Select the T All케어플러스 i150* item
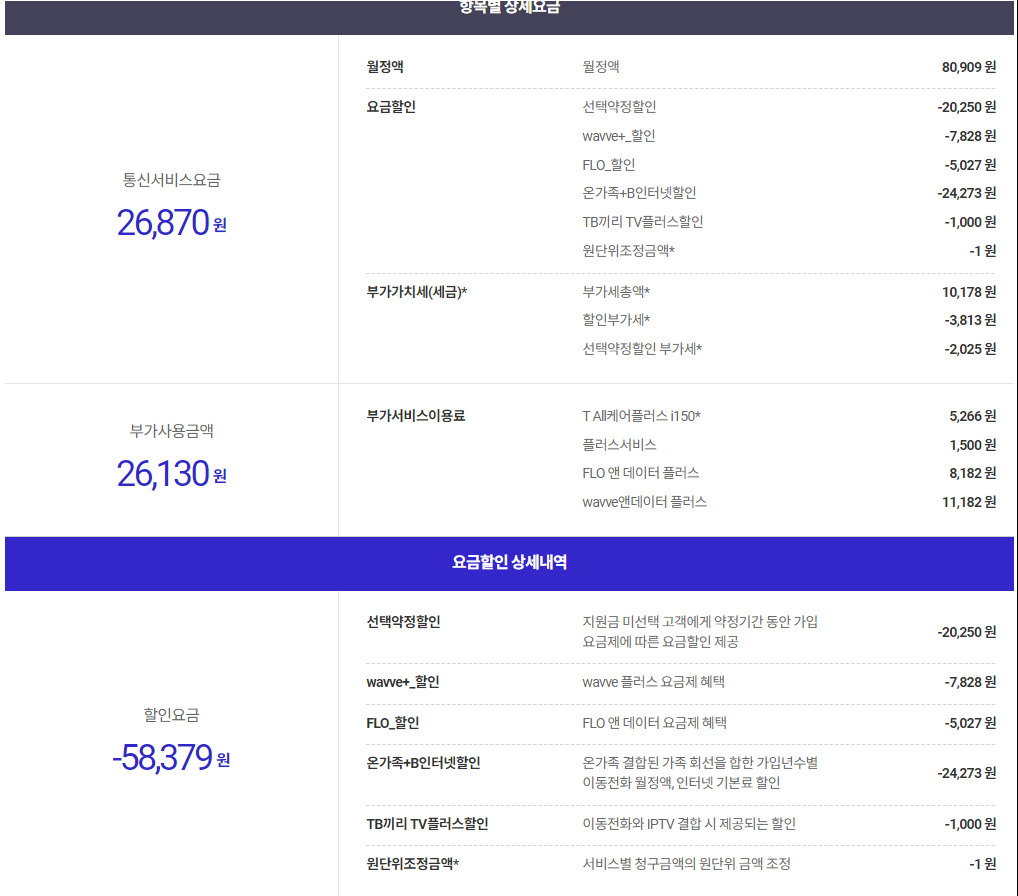The image size is (1018, 896). click(x=641, y=416)
